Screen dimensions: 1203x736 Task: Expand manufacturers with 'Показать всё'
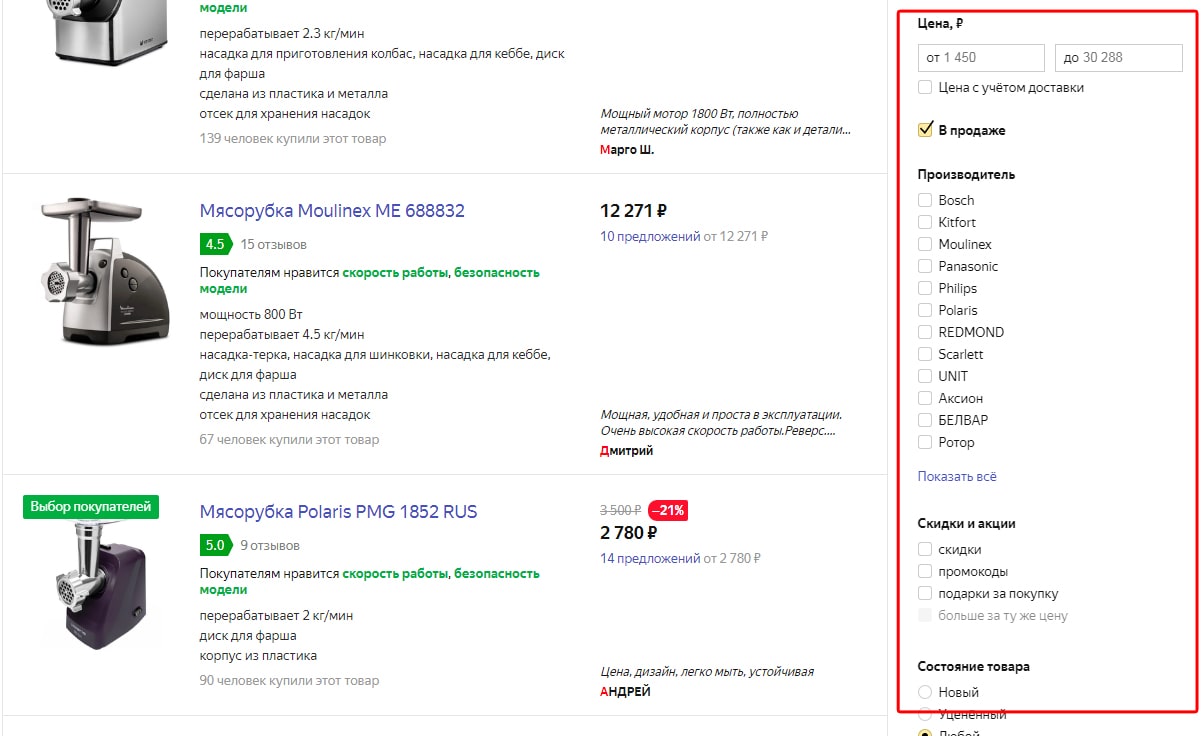click(x=957, y=477)
